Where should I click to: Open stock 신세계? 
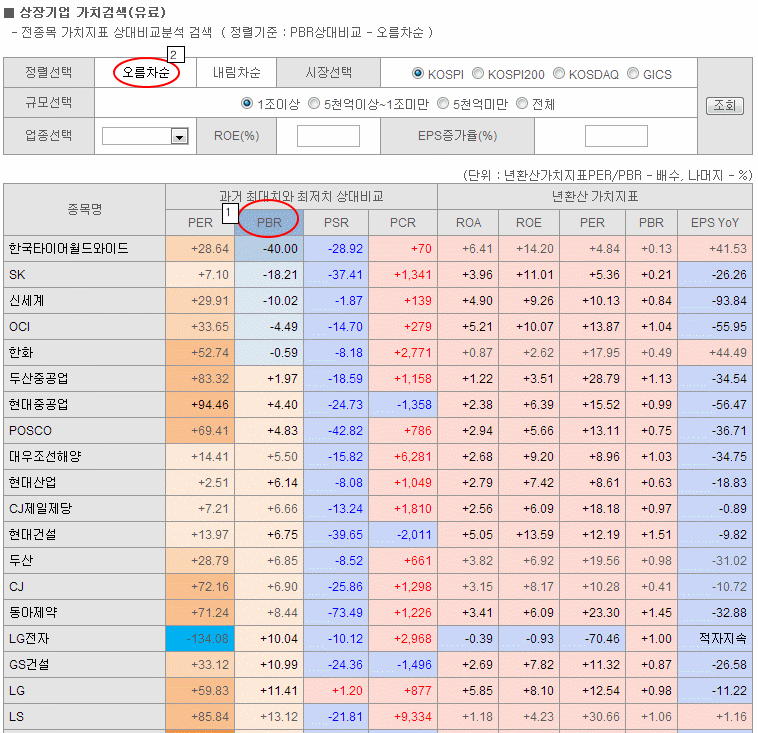point(26,301)
